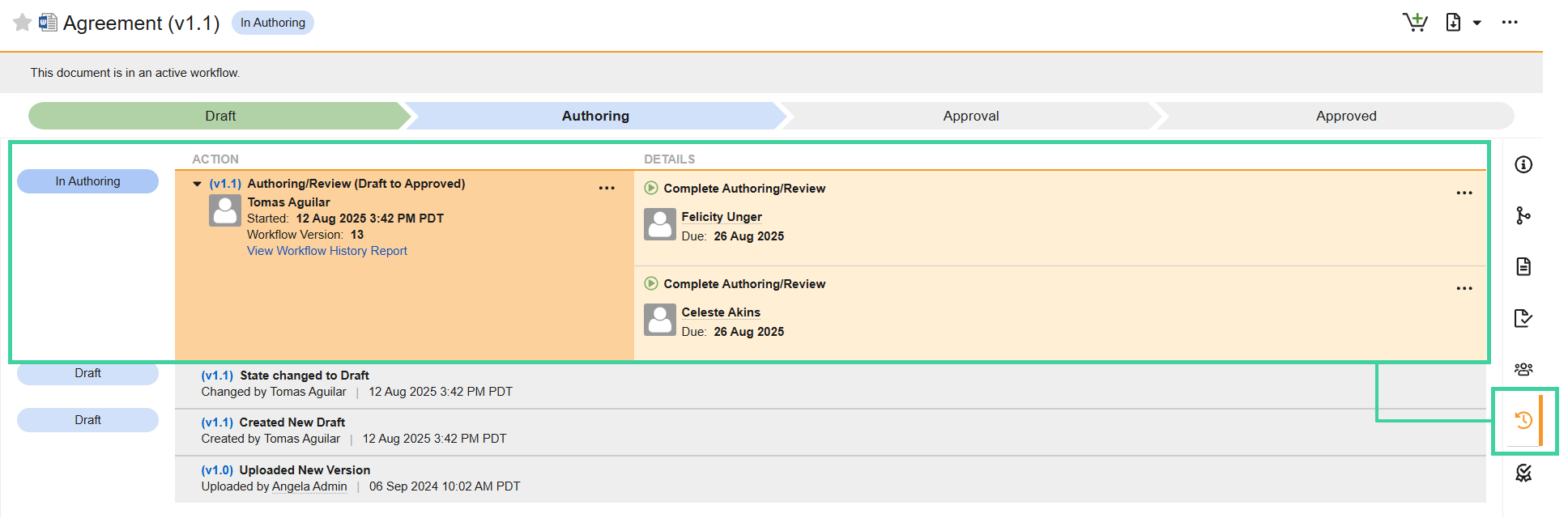Collapse the Authoring/Review workflow row
1568x518 pixels.
tap(197, 185)
